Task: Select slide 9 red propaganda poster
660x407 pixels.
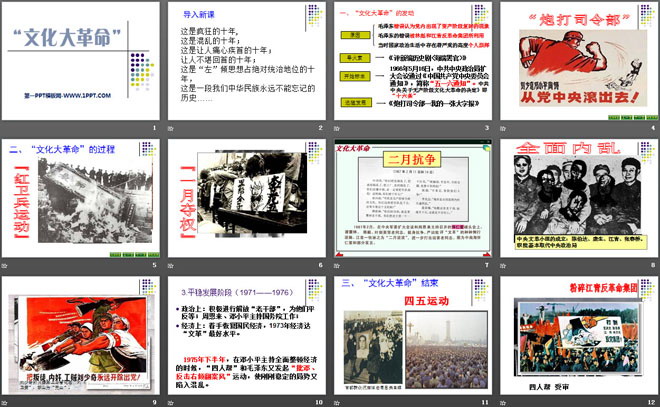Action: 80,335
